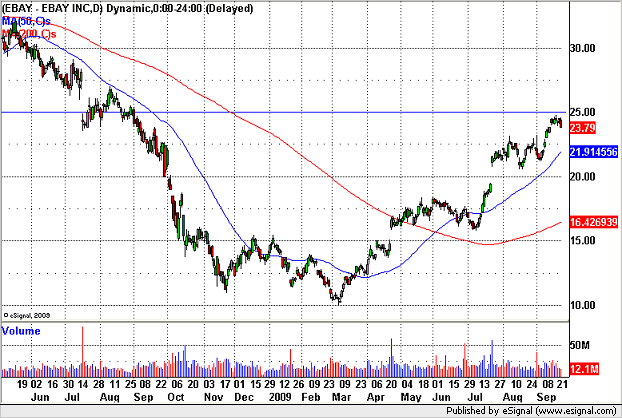Select the MA(200,C)s indicator label
Screen dimensions: 622x418
tap(29, 34)
